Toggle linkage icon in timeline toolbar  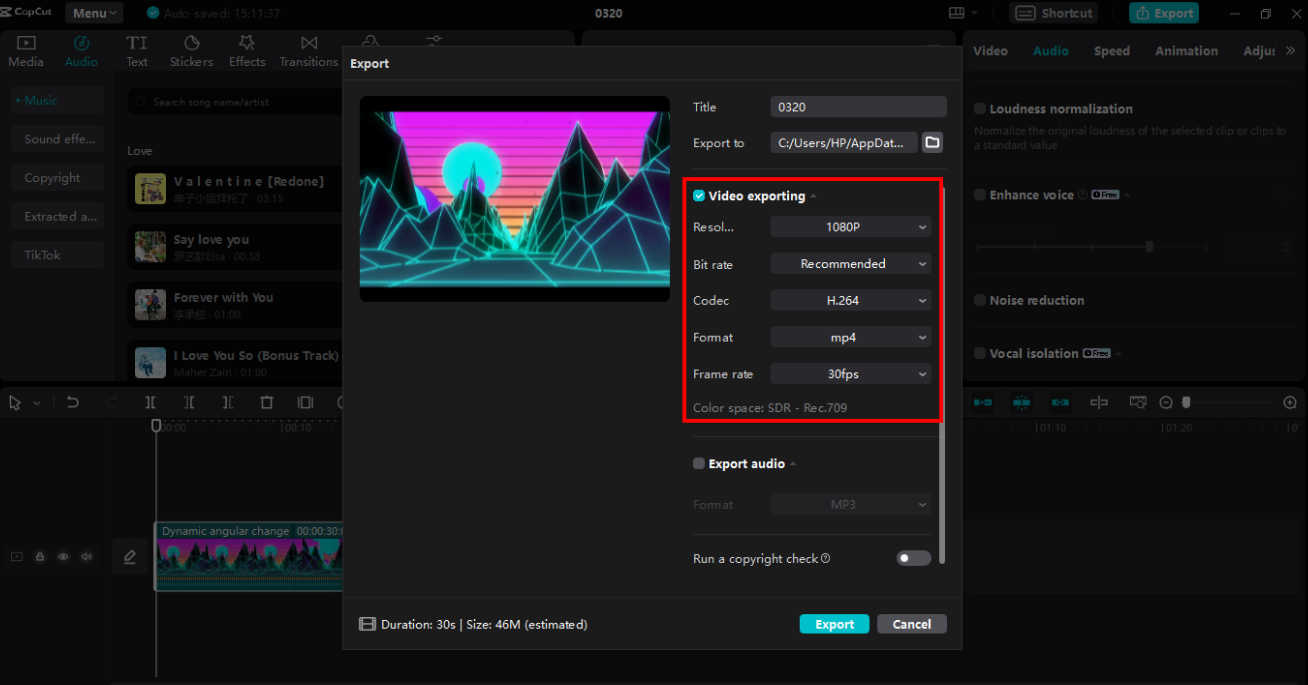coord(1060,402)
